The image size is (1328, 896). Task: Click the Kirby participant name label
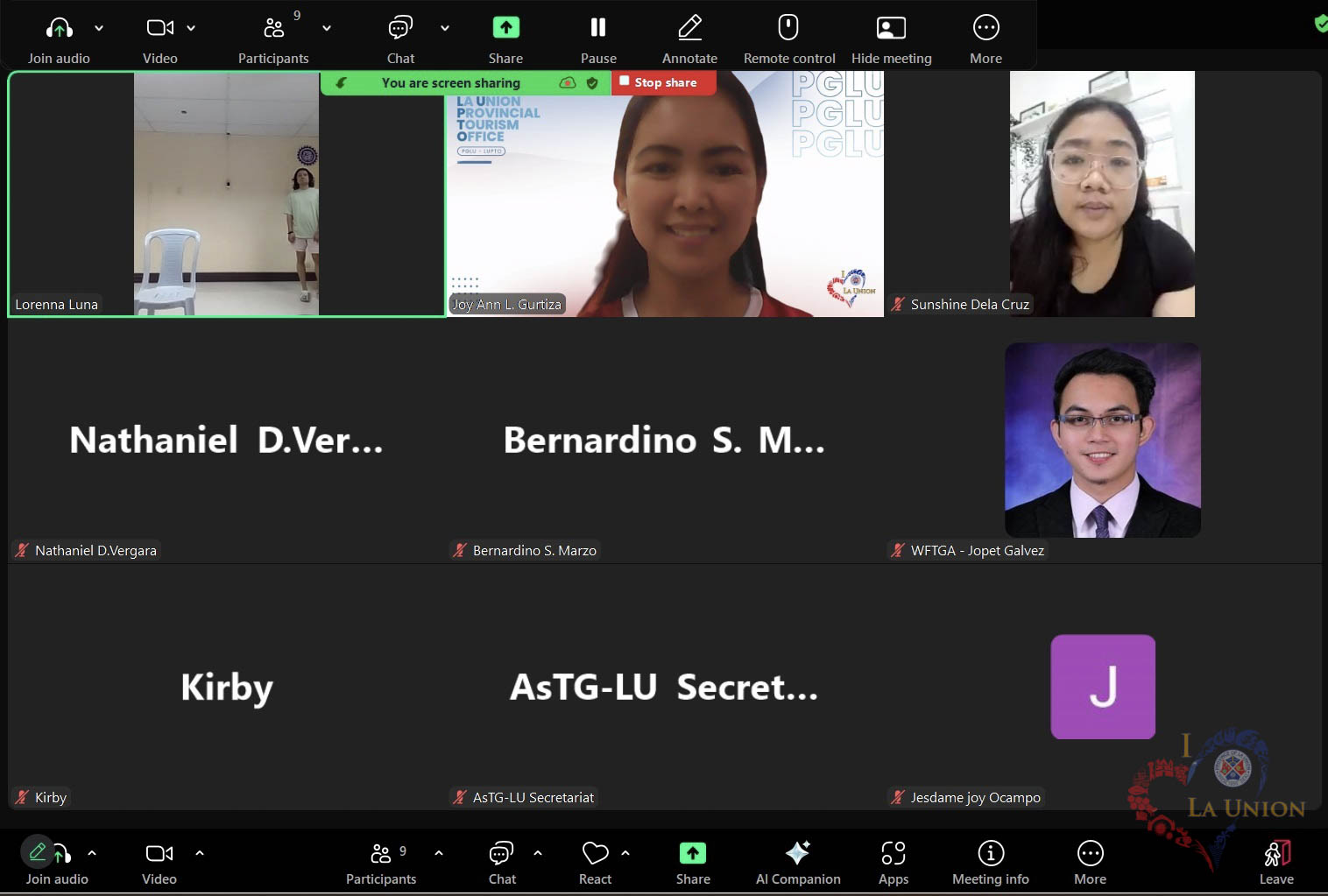click(x=51, y=797)
